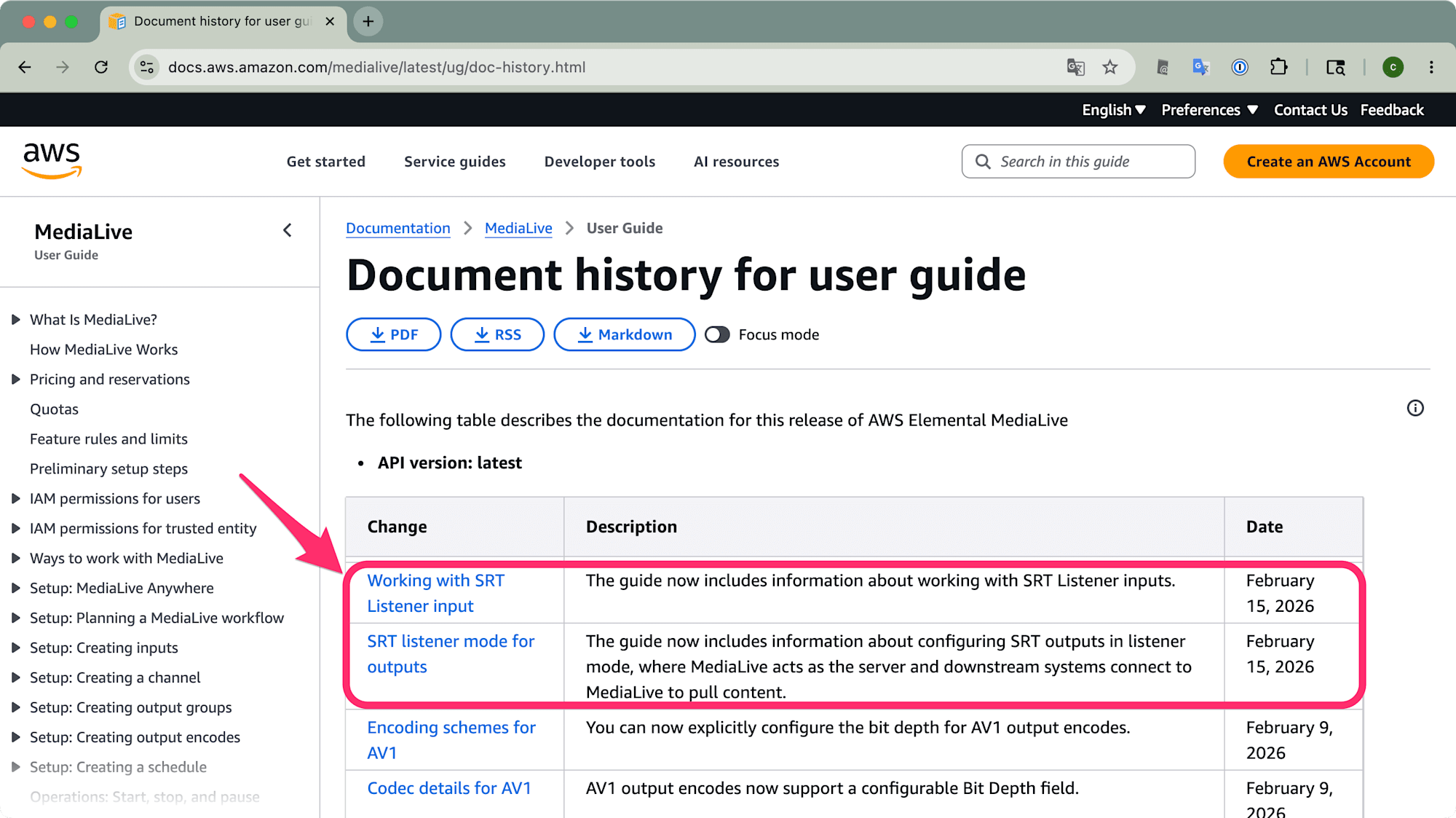Open How MediaLive Works page
Viewport: 1456px width, 818px height.
point(103,350)
